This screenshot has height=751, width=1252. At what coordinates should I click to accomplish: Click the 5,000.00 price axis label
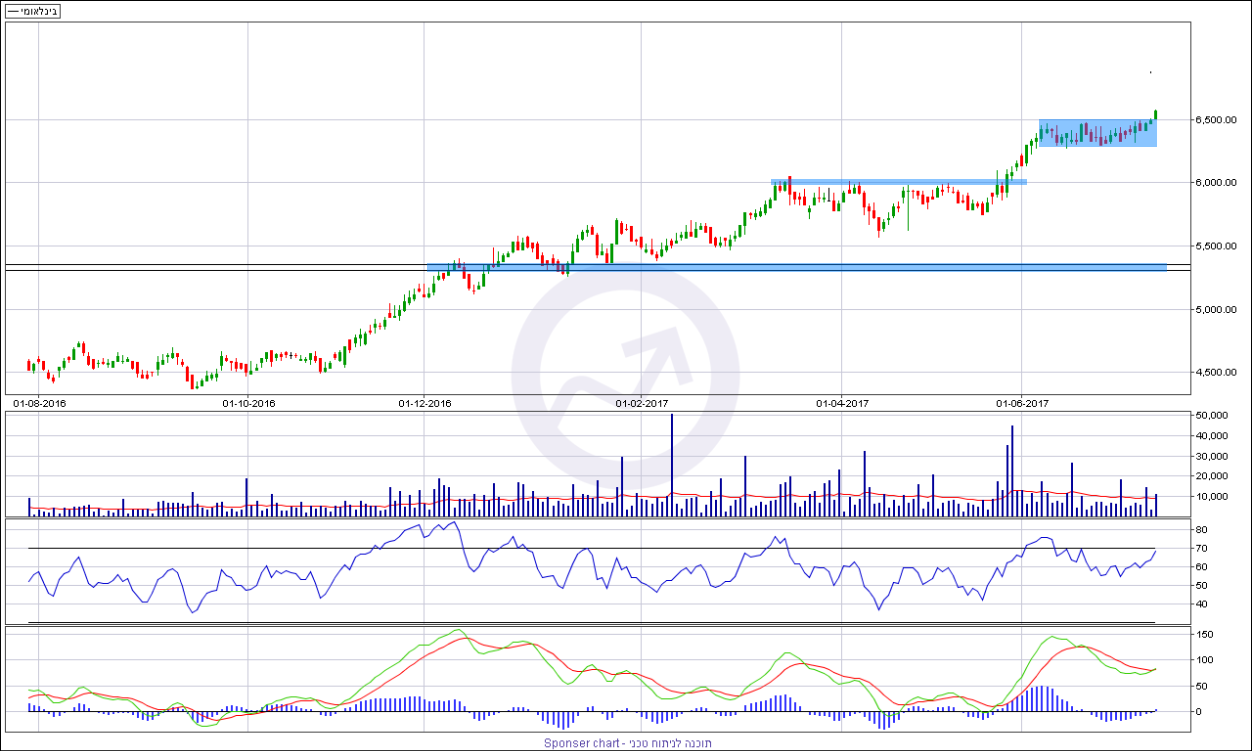click(1215, 310)
